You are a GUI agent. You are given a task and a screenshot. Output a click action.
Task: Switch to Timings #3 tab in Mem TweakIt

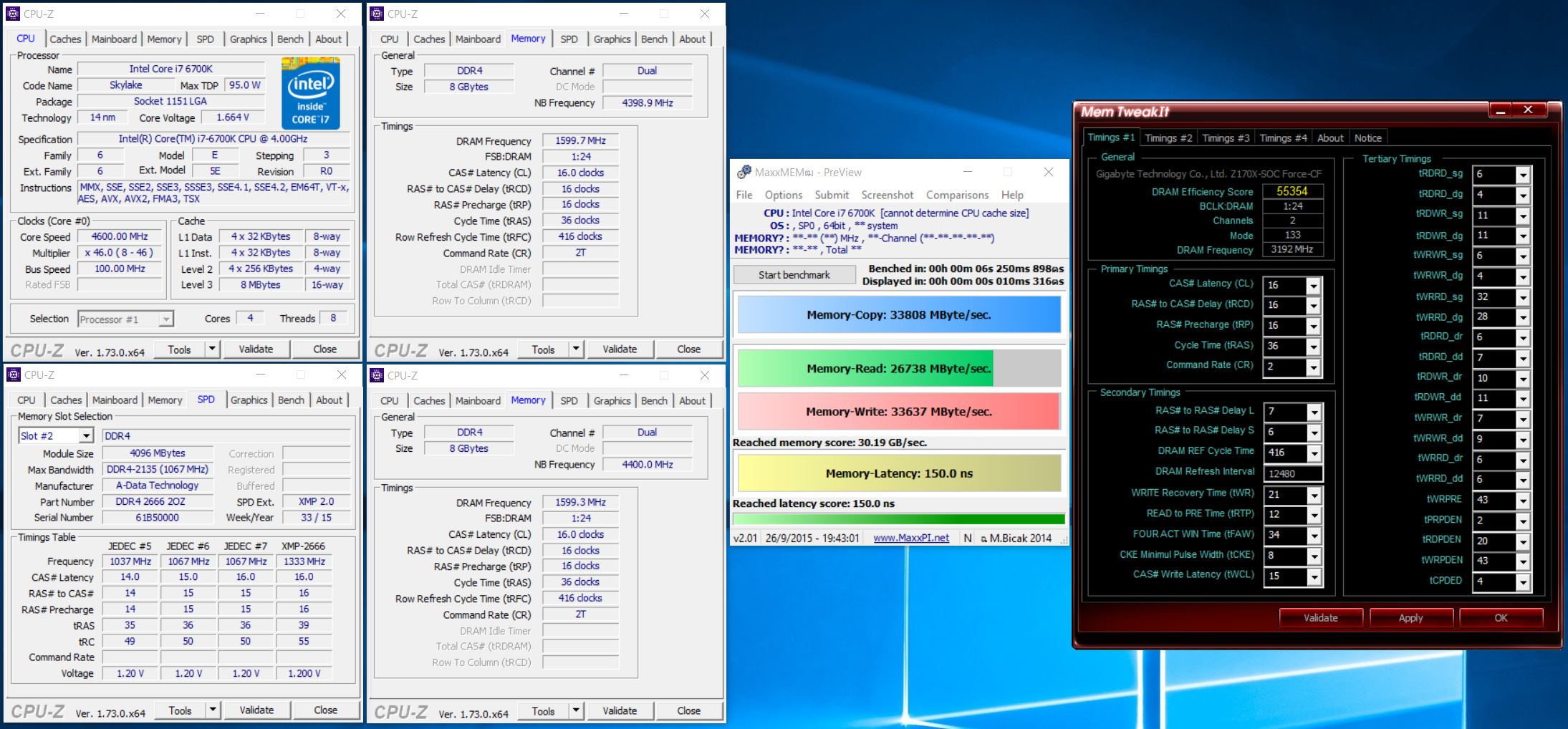[x=1226, y=137]
